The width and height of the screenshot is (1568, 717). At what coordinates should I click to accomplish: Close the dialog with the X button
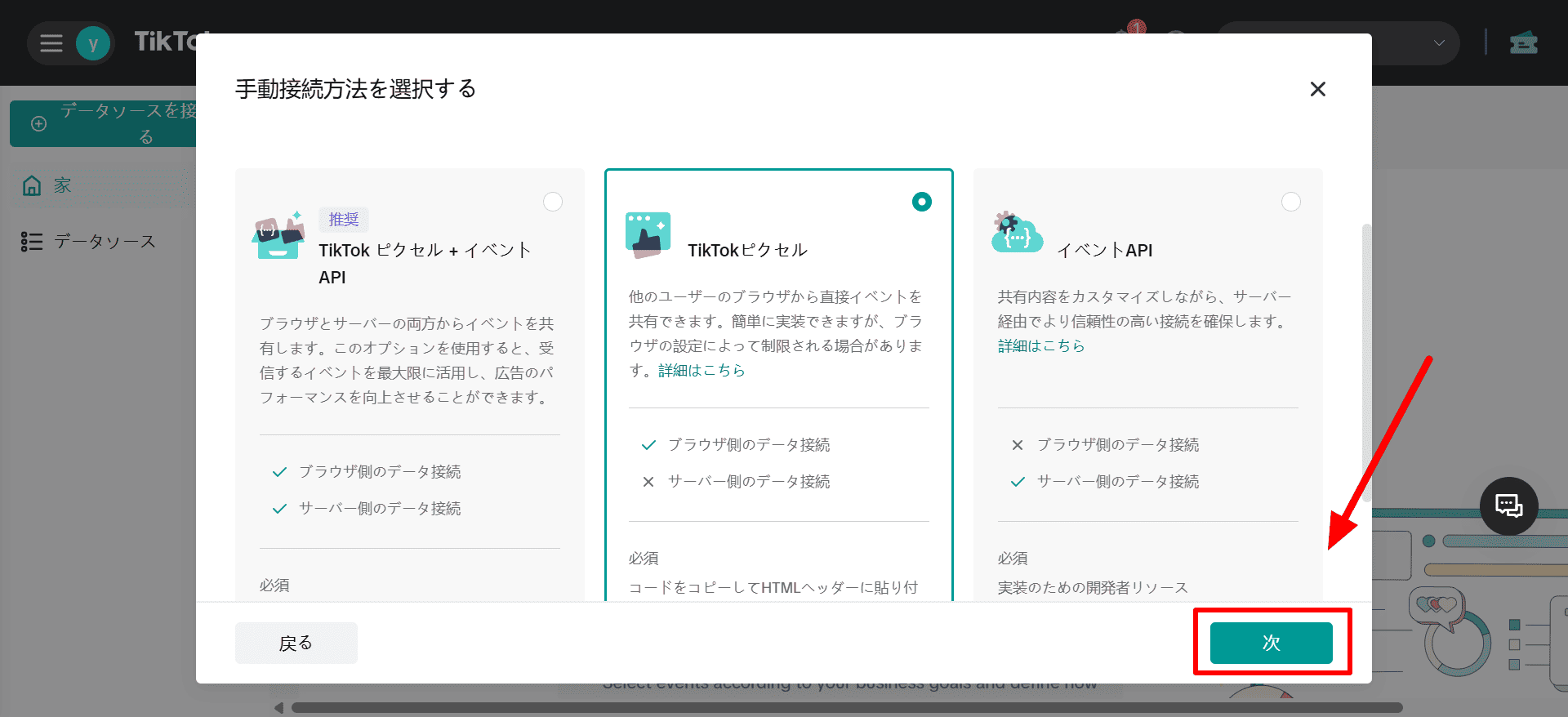1317,89
